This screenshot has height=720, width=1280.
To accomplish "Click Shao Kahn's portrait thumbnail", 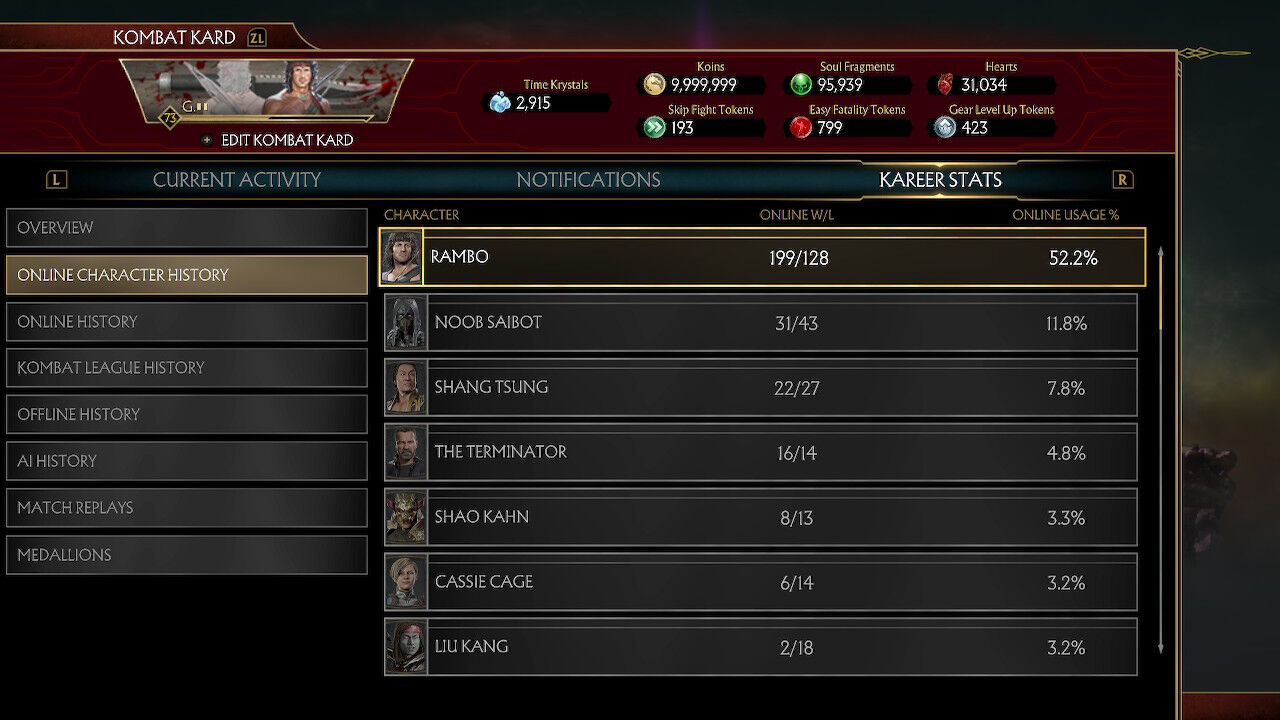I will pos(406,517).
